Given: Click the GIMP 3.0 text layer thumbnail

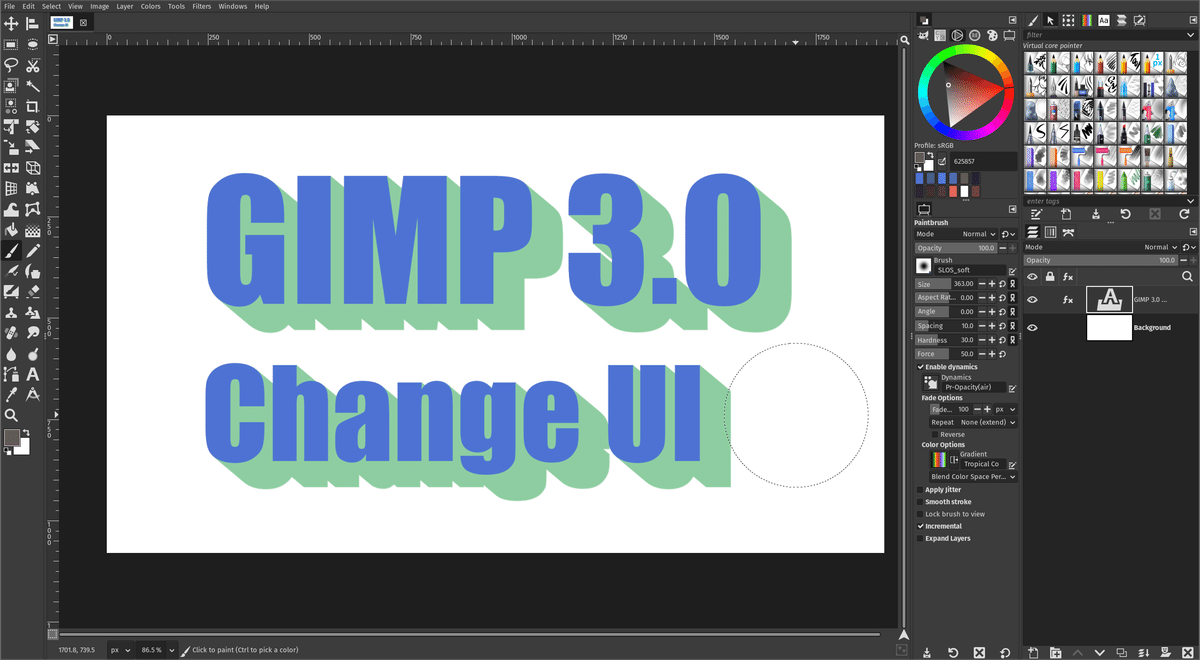Looking at the screenshot, I should (1110, 299).
